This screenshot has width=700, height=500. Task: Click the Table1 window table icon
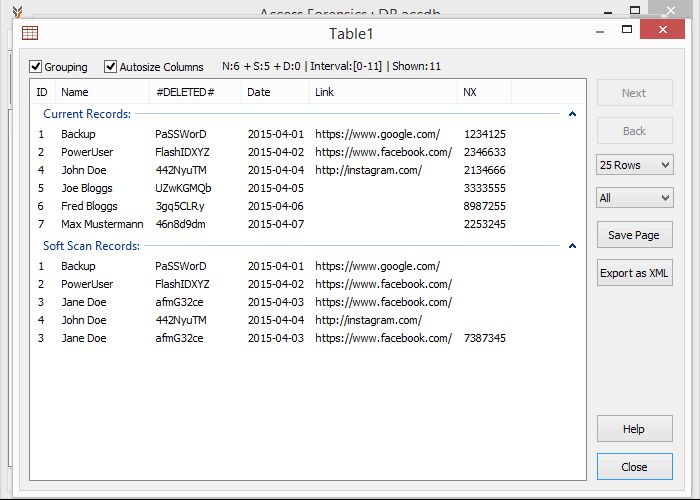(30, 33)
